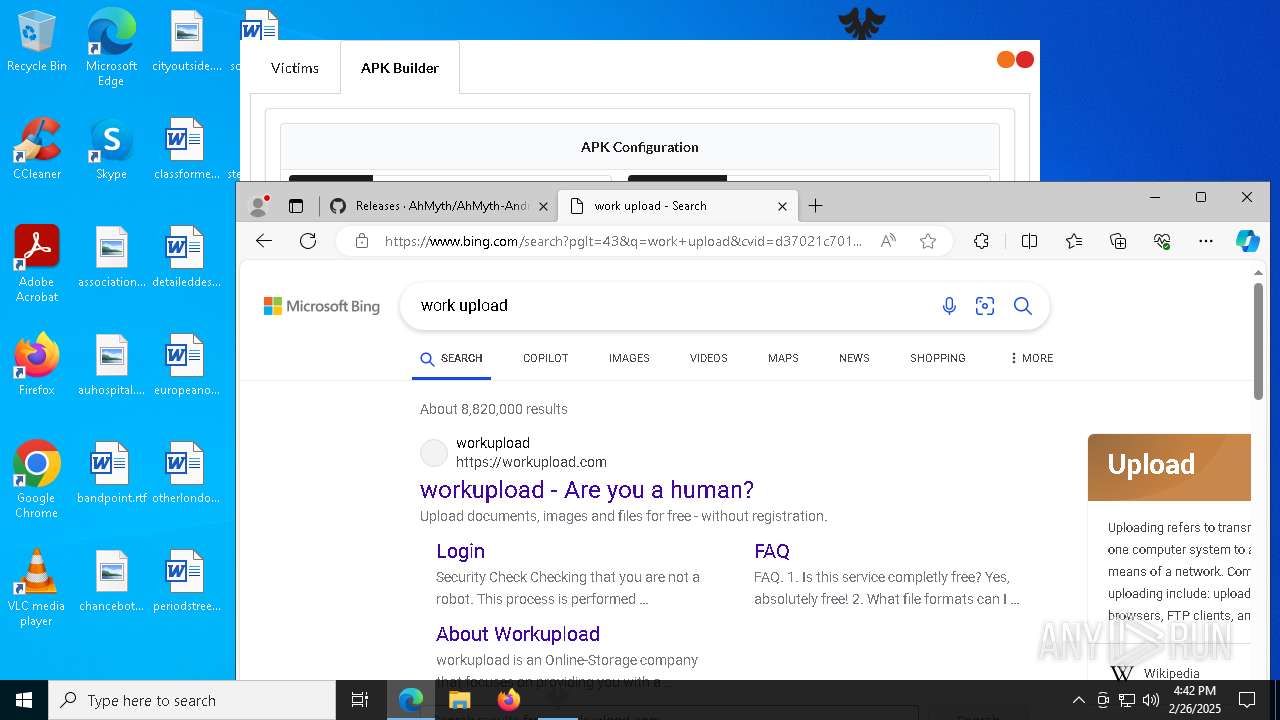Open the workupload FAQ sitelink
Image resolution: width=1280 pixels, height=720 pixels.
coord(772,551)
